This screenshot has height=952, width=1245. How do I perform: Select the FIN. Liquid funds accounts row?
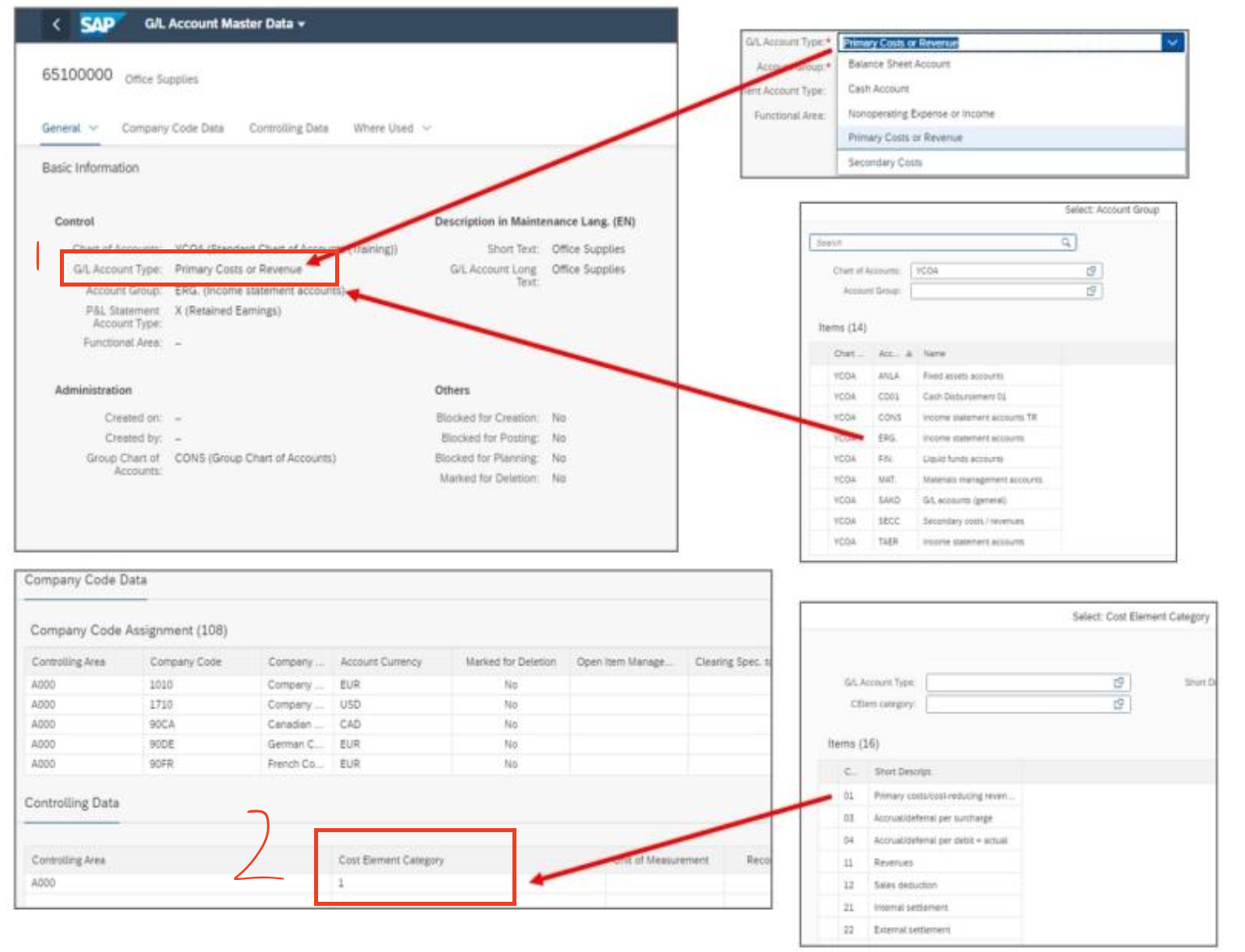click(935, 459)
